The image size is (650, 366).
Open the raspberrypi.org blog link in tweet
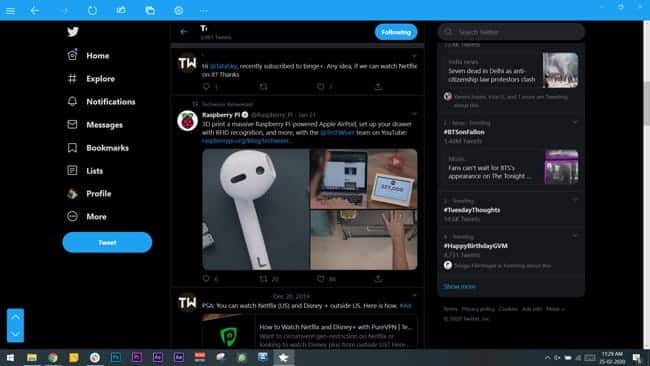[247, 141]
